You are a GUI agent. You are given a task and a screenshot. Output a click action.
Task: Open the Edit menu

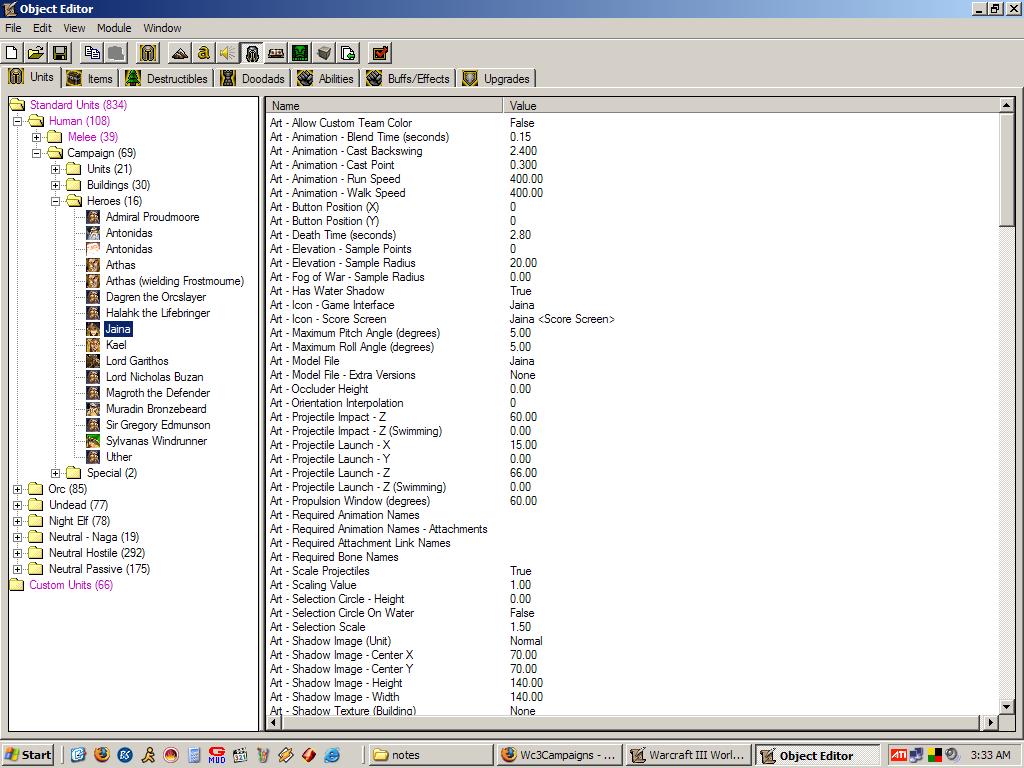[x=42, y=28]
